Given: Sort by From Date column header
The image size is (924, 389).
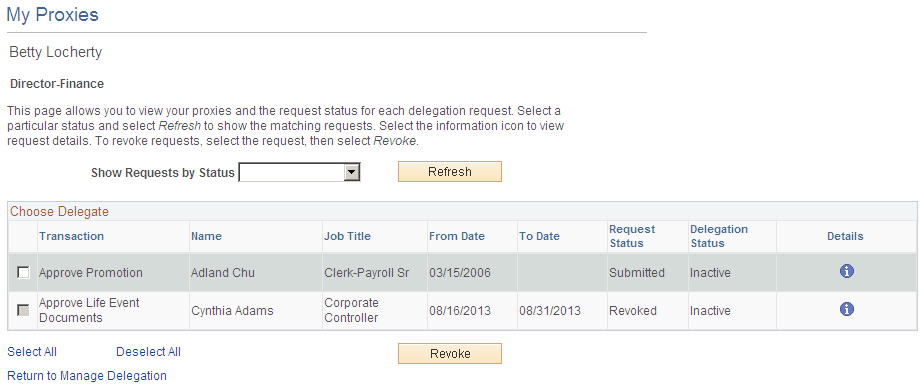Looking at the screenshot, I should coord(457,236).
